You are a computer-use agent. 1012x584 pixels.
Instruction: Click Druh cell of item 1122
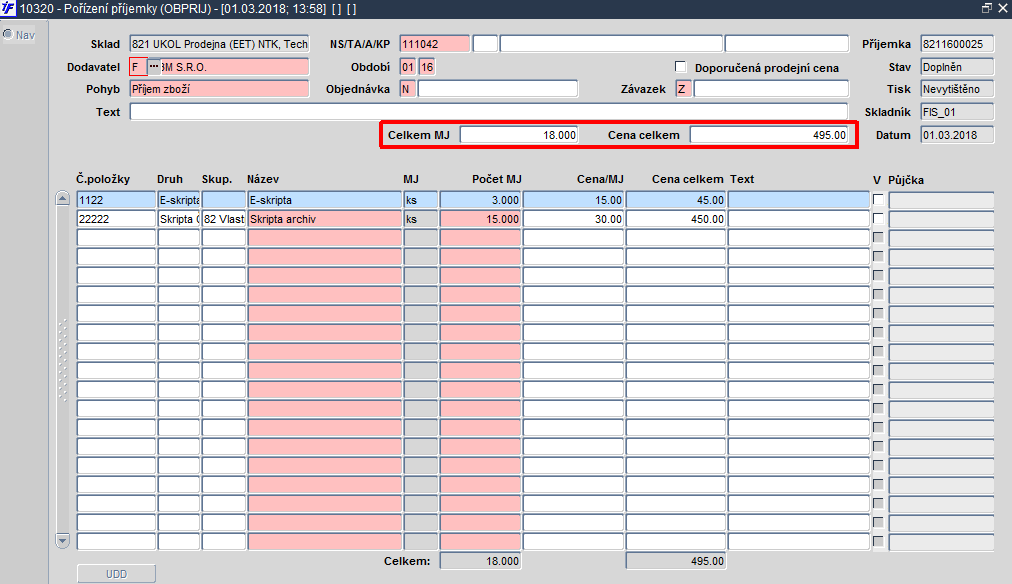pyautogui.click(x=179, y=200)
